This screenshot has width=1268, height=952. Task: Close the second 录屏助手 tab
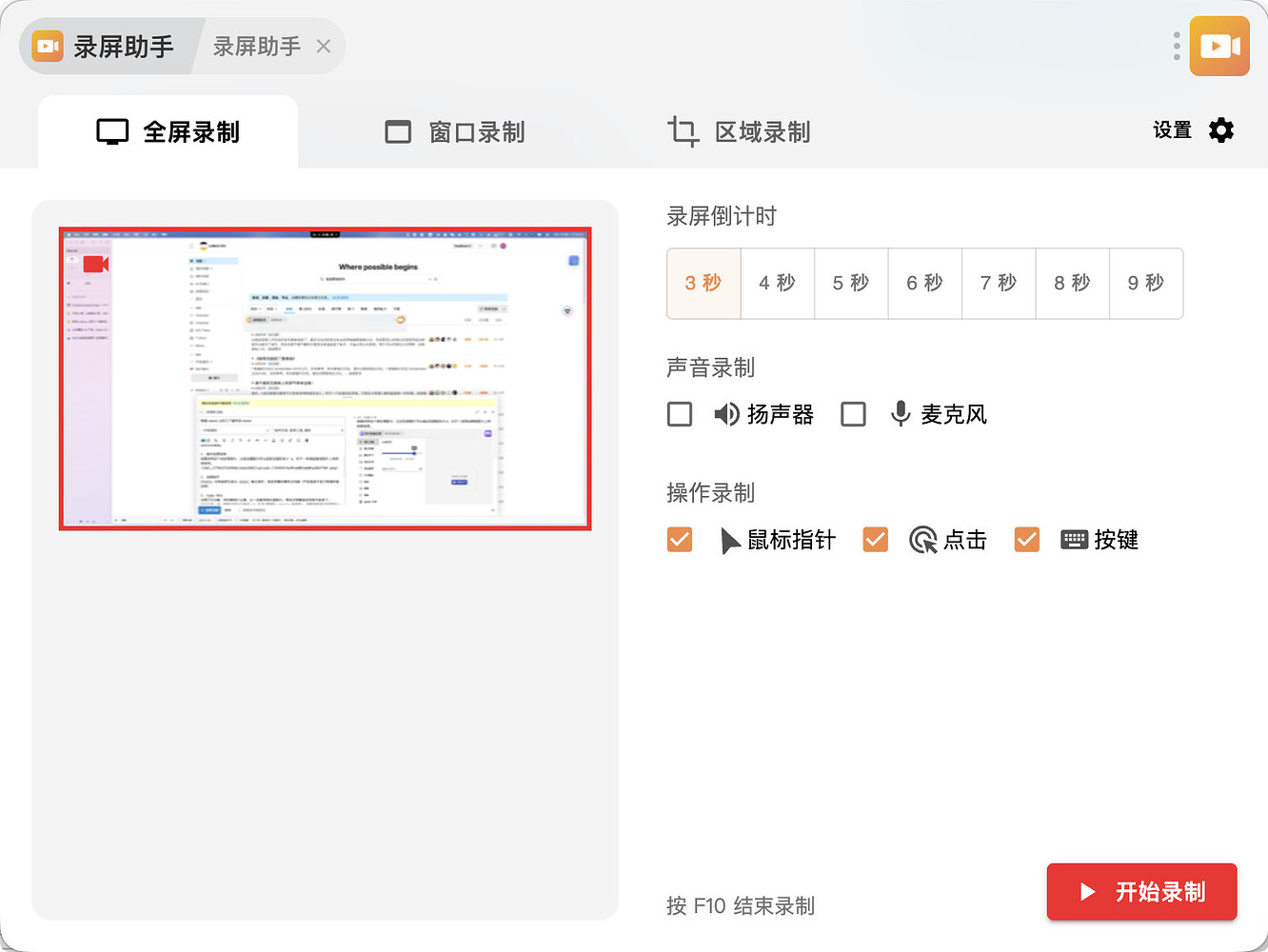click(x=324, y=46)
